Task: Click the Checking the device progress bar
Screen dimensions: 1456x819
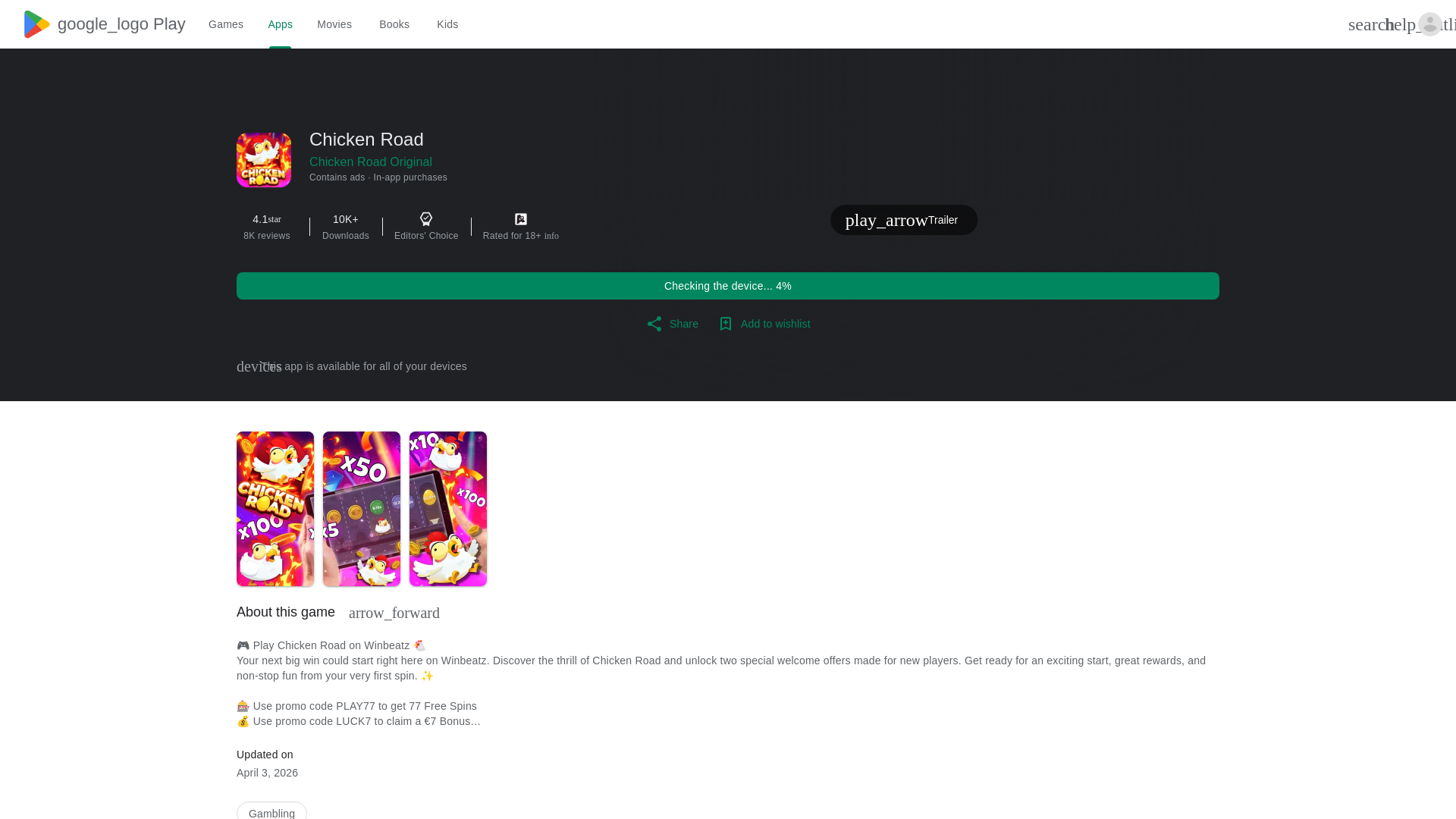Action: click(x=728, y=286)
